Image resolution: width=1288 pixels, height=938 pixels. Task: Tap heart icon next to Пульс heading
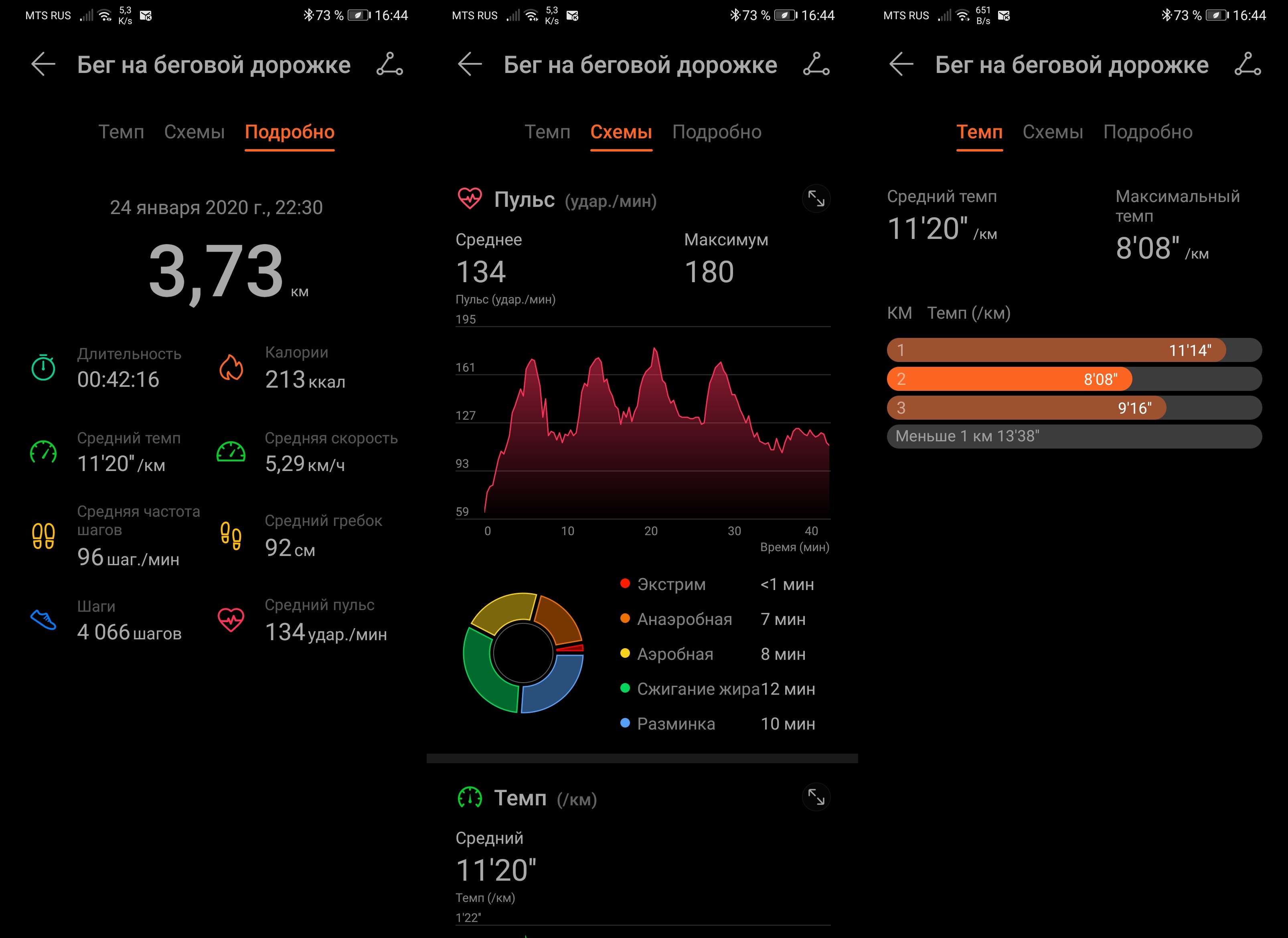click(x=470, y=199)
